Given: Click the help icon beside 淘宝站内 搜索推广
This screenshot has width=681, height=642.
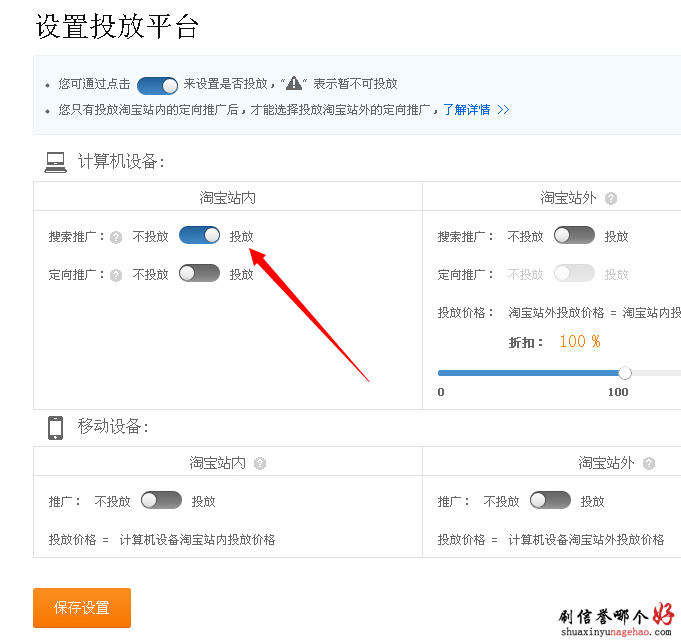Looking at the screenshot, I should coord(116,237).
